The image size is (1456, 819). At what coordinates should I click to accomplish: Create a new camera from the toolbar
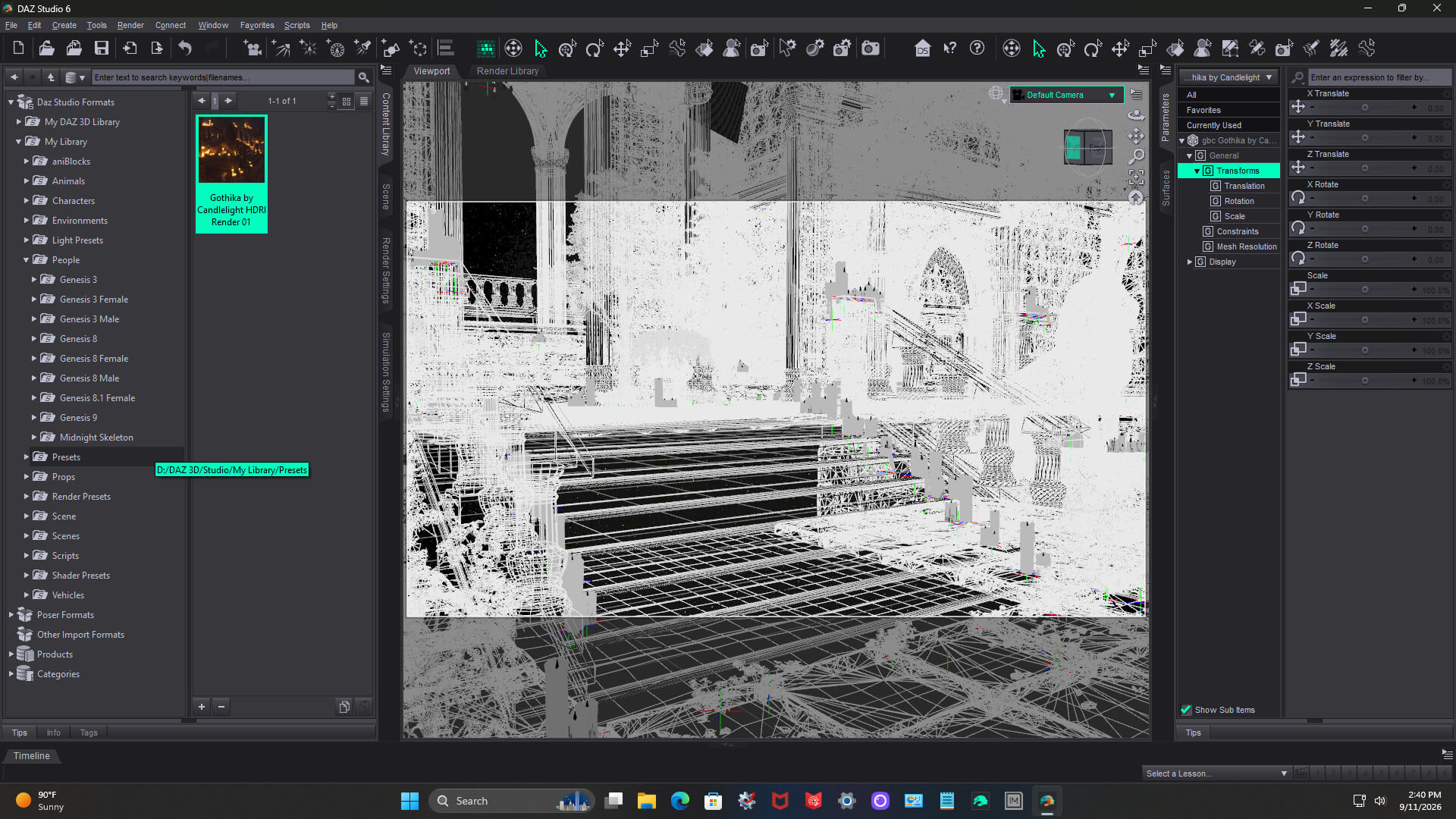253,49
